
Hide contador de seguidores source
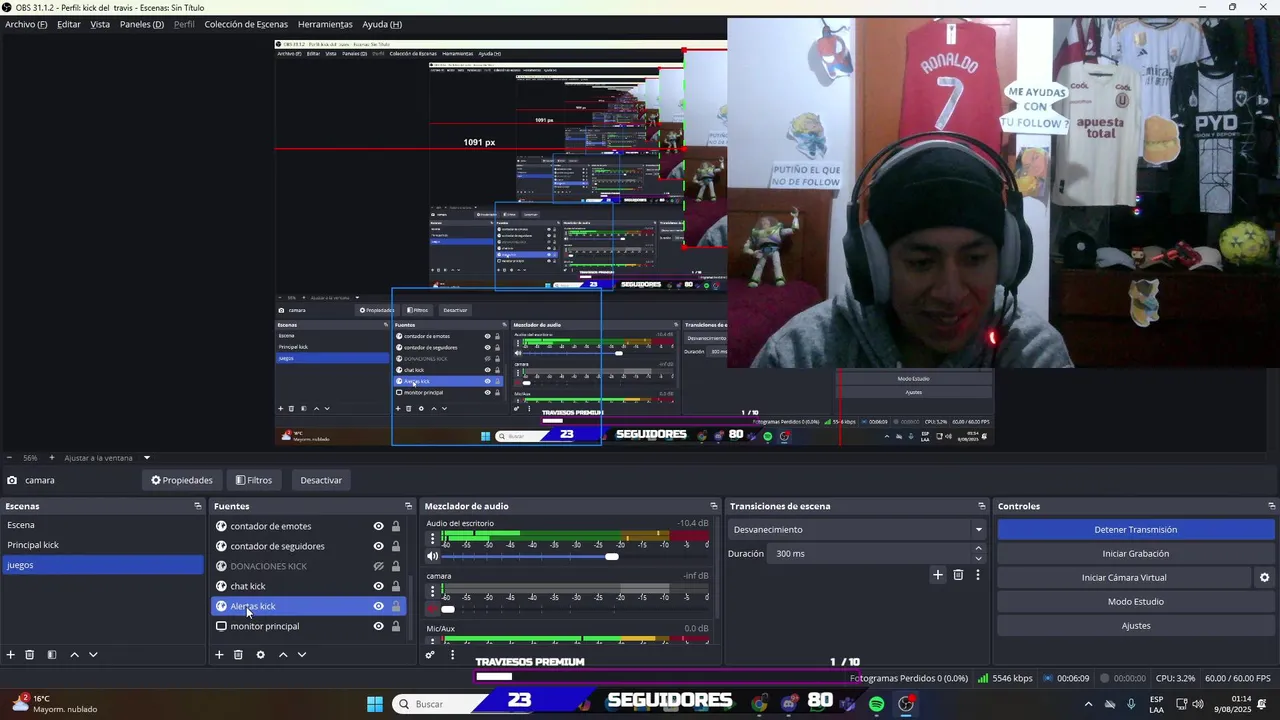coord(378,546)
